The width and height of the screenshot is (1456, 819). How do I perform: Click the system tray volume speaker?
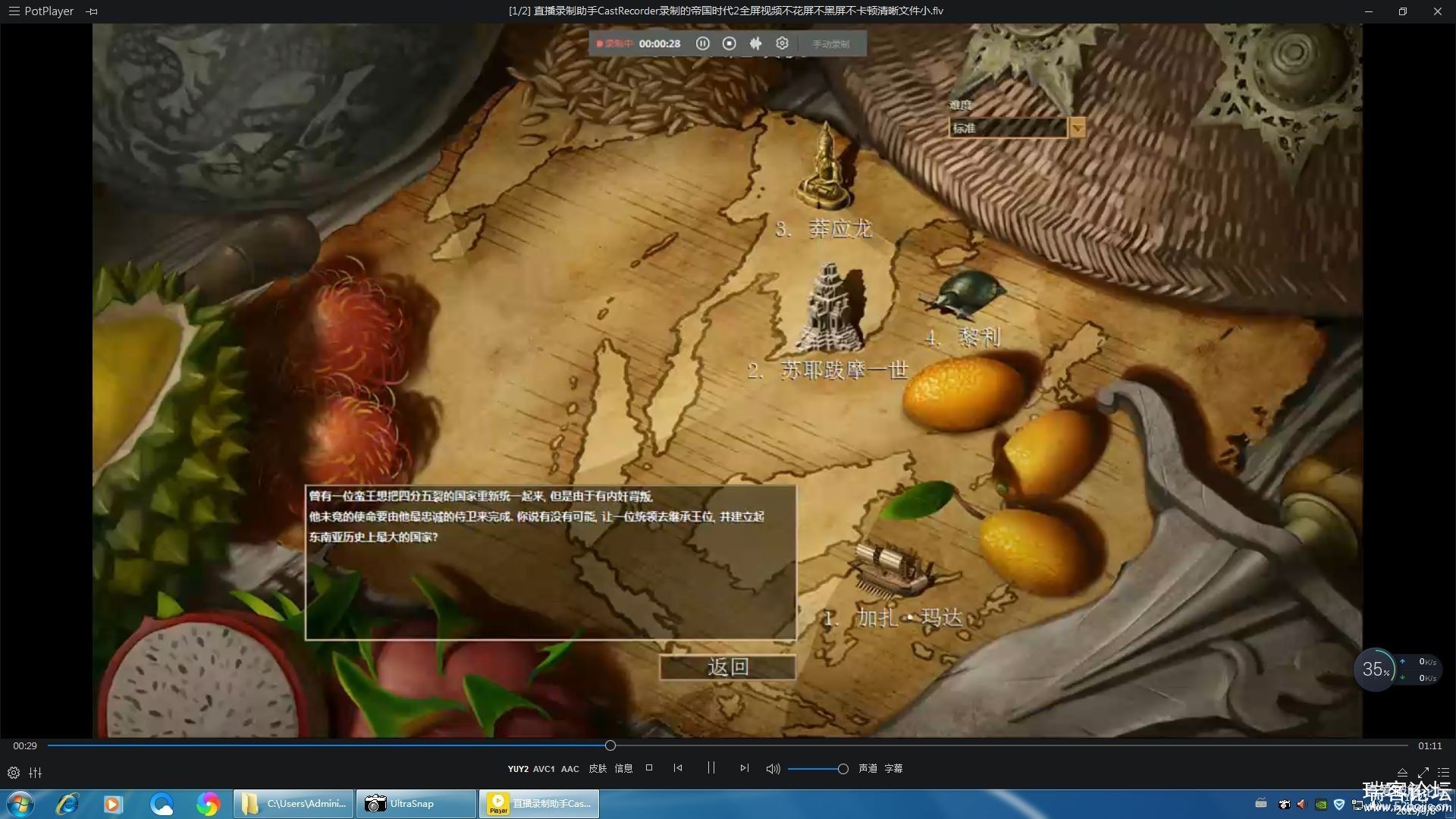(x=1302, y=805)
